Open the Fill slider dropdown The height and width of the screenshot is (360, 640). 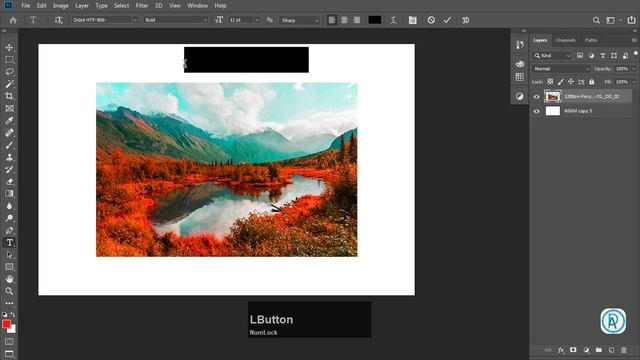click(x=634, y=82)
